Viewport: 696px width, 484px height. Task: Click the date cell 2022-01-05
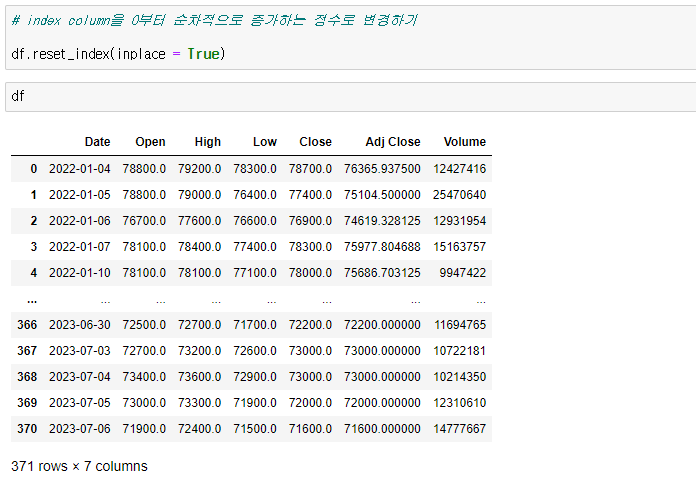[79, 194]
